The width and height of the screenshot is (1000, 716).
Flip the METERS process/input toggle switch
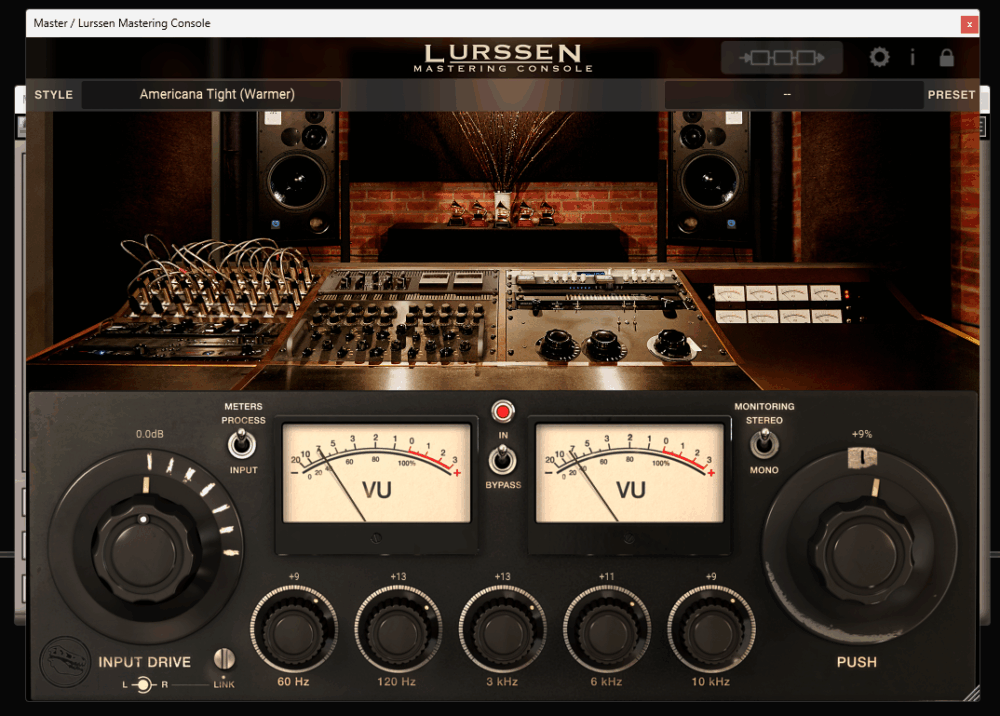242,444
